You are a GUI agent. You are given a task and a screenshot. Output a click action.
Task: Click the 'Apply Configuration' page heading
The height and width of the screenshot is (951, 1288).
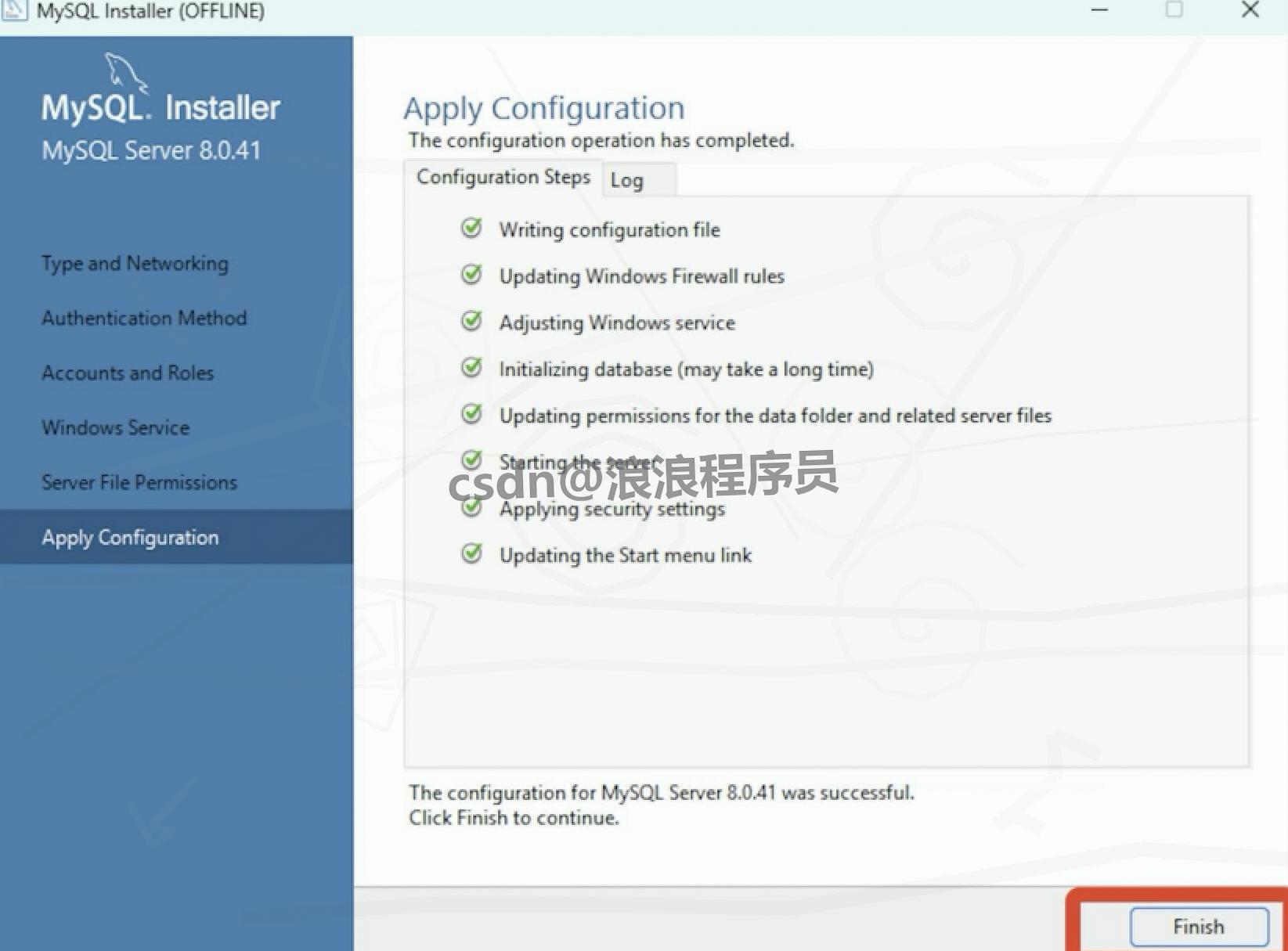click(544, 108)
